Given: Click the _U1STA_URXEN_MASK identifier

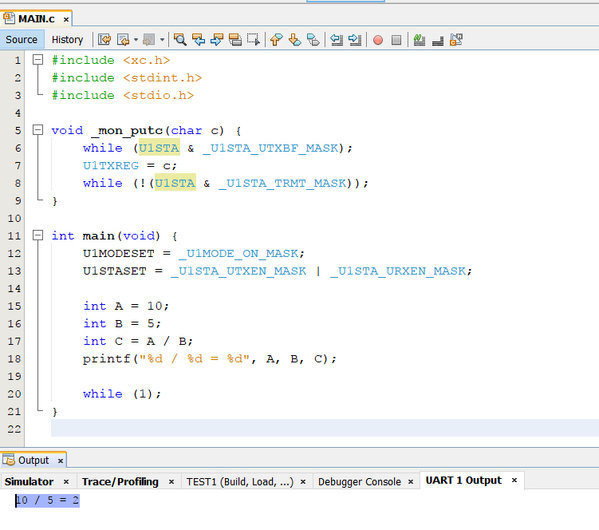Looking at the screenshot, I should (398, 271).
